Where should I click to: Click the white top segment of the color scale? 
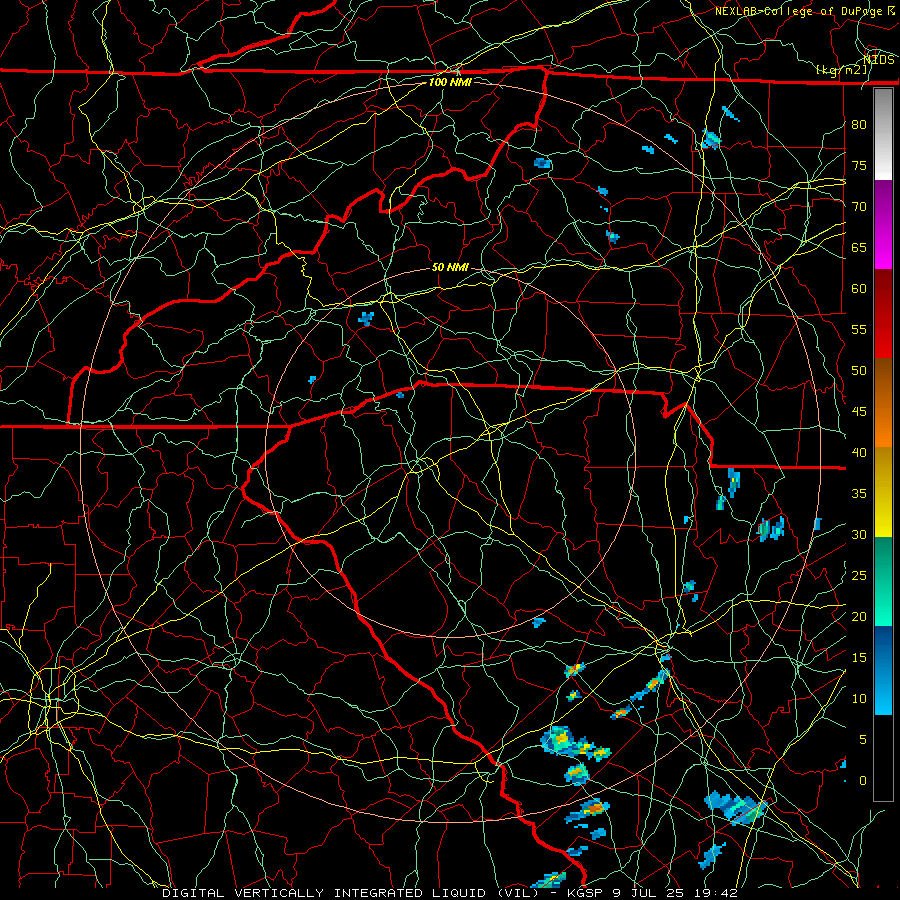tap(883, 134)
